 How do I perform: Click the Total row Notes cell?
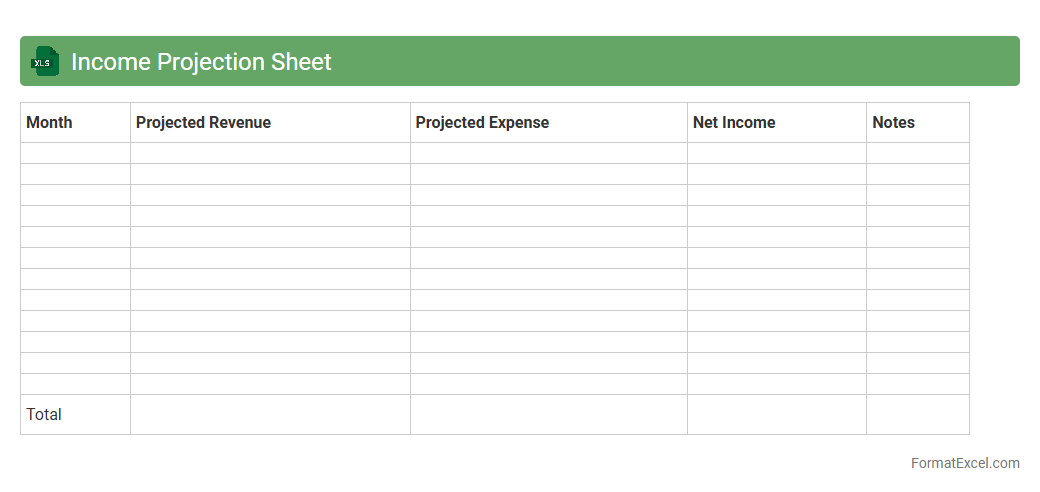coord(917,414)
